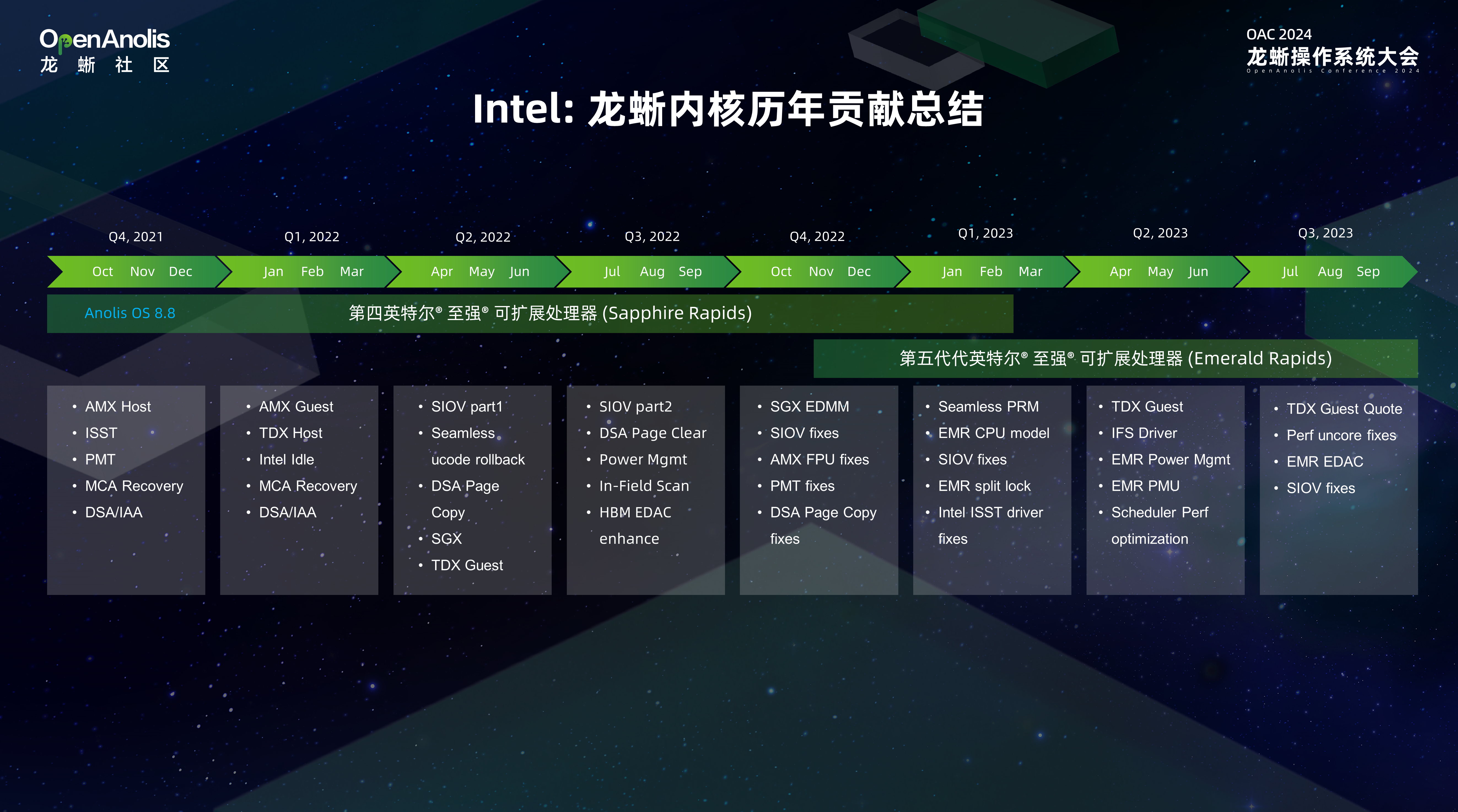Click the 'Seamless PRM' bullet item
1458x812 pixels.
(988, 406)
